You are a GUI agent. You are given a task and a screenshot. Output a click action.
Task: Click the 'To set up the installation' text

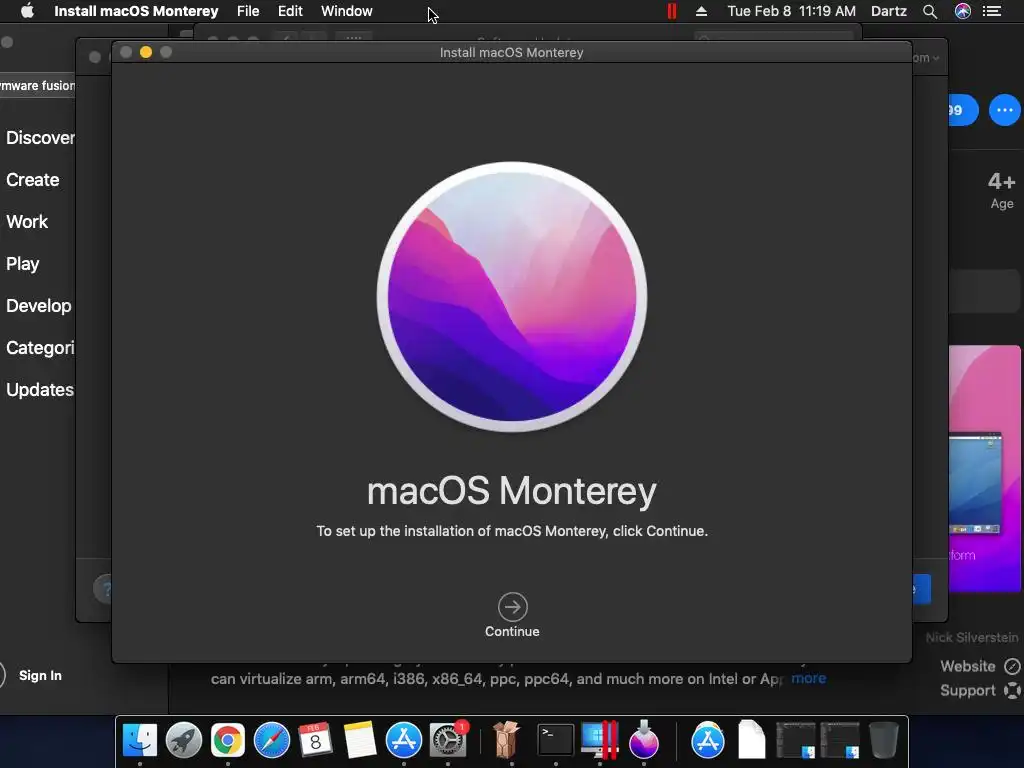coord(512,531)
